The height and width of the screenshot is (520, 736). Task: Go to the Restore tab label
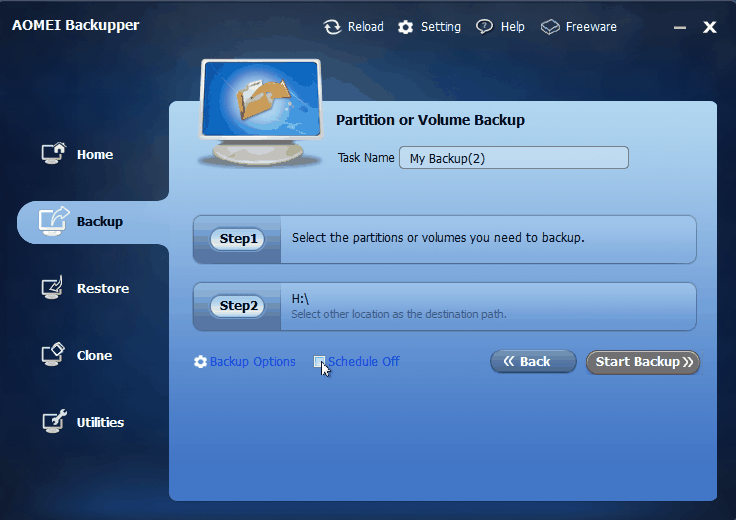point(103,289)
